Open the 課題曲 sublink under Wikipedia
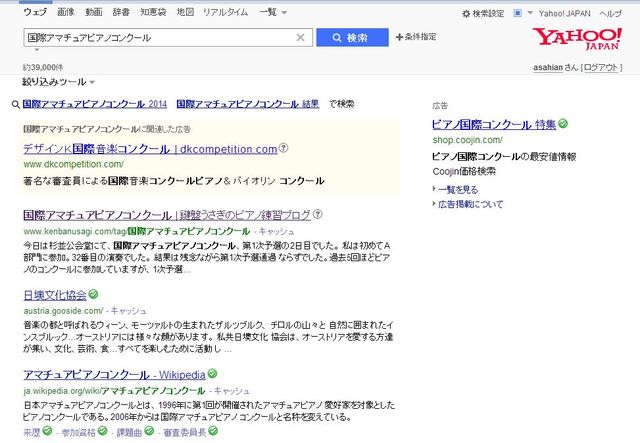 click(129, 432)
